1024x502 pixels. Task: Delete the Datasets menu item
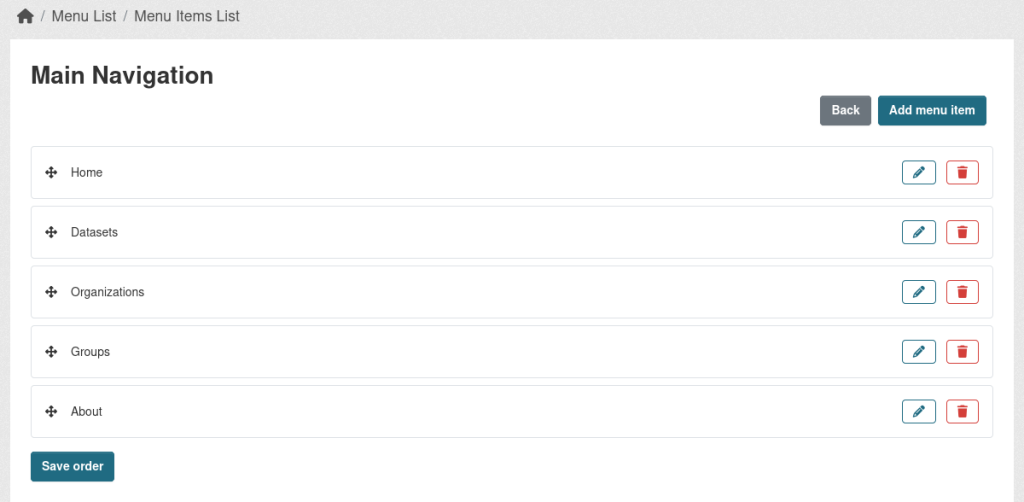point(962,232)
